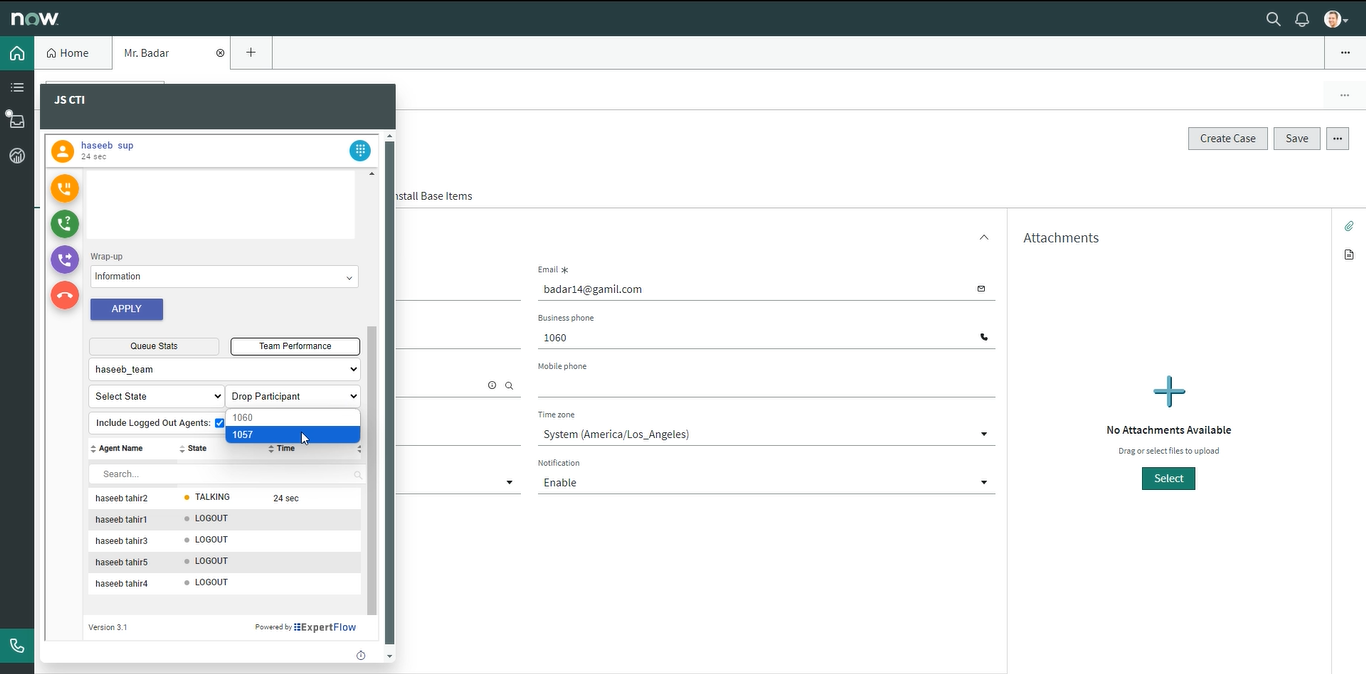Image resolution: width=1366 pixels, height=674 pixels.
Task: Open the phone icon in bottom-left sidebar
Action: pos(17,646)
